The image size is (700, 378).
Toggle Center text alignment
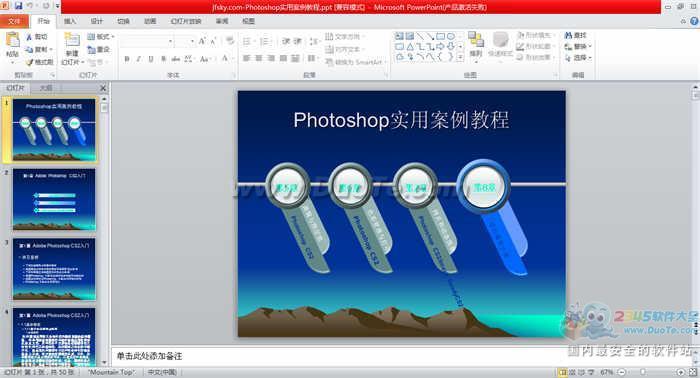tap(258, 58)
